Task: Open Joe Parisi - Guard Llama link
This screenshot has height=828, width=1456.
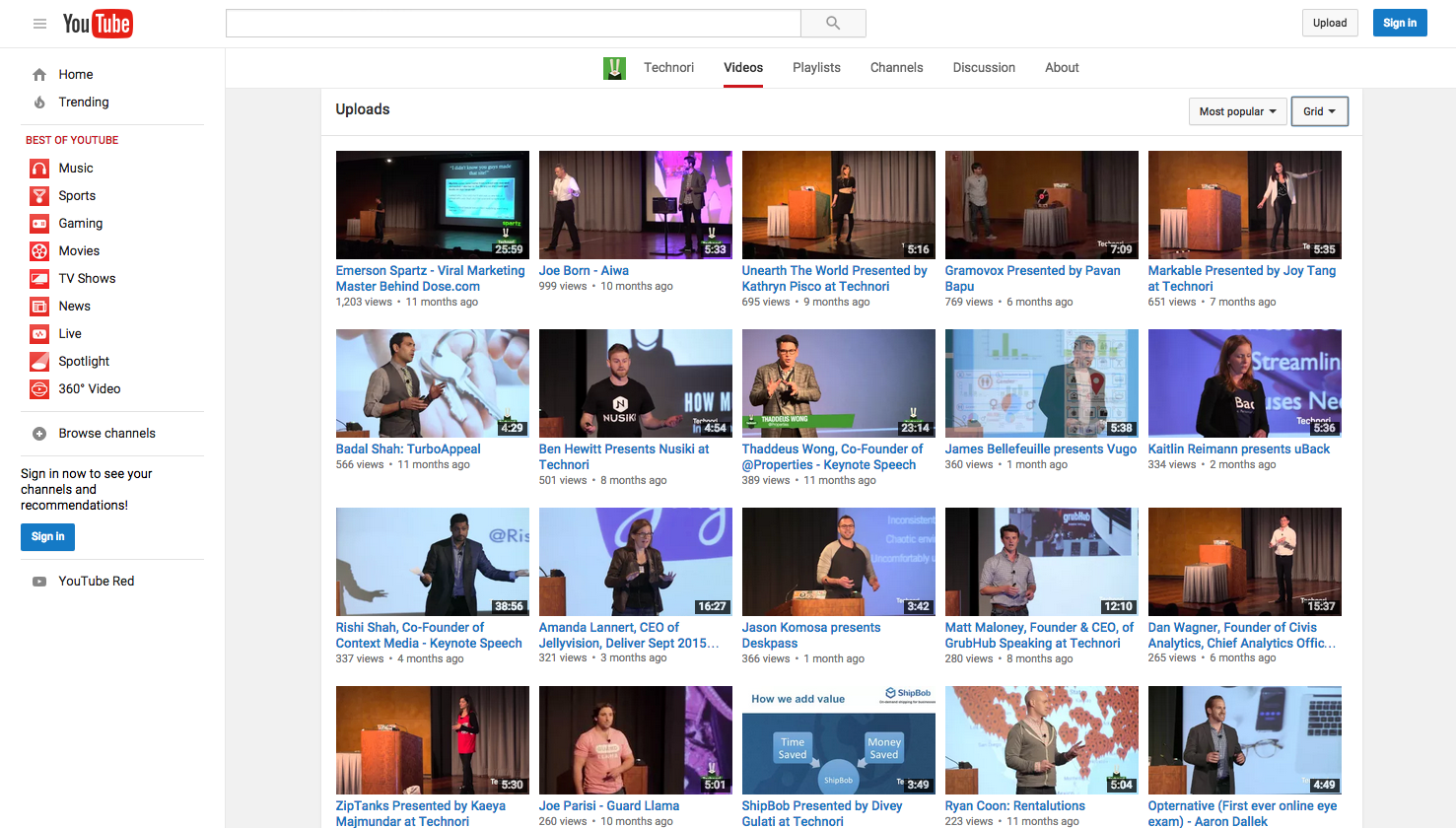Action: (609, 806)
